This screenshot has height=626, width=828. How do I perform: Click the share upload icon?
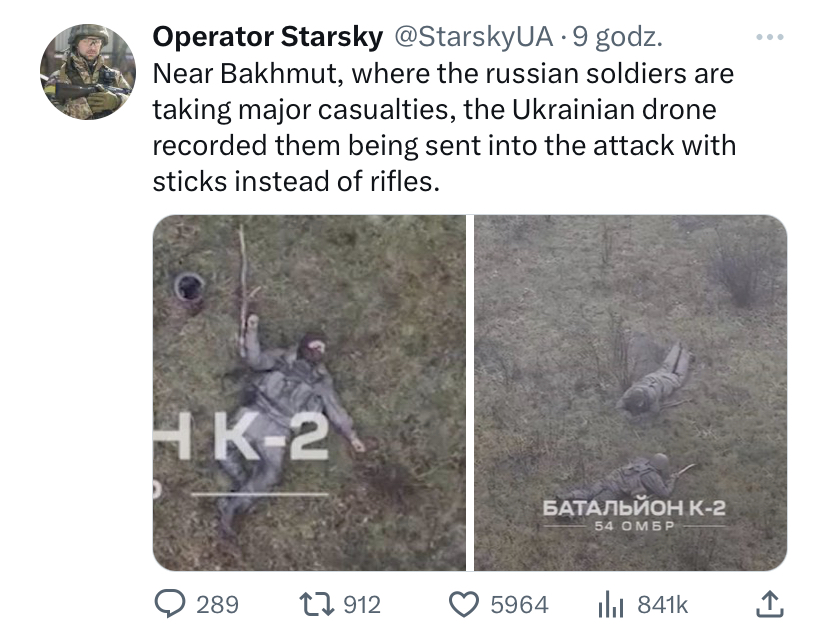click(x=769, y=603)
